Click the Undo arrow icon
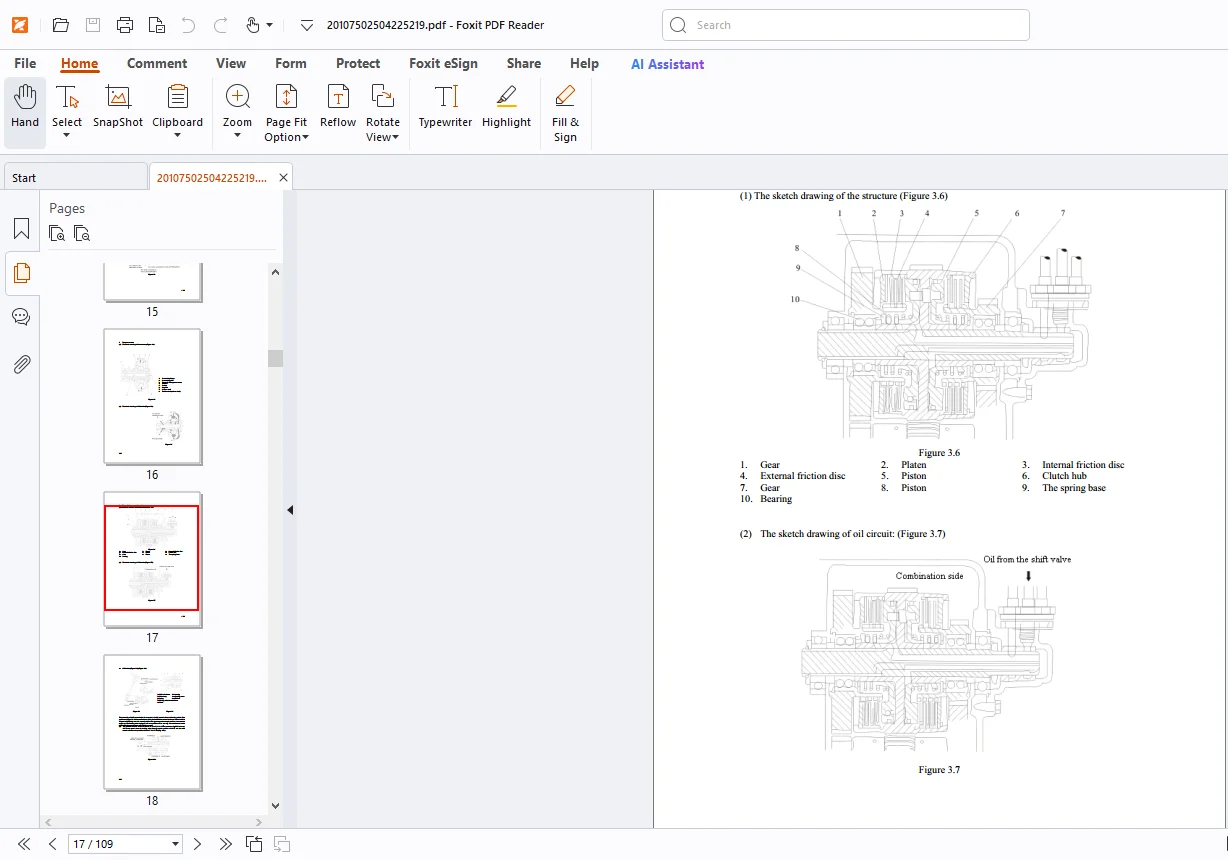Viewport: 1228px width, 860px height. (188, 25)
